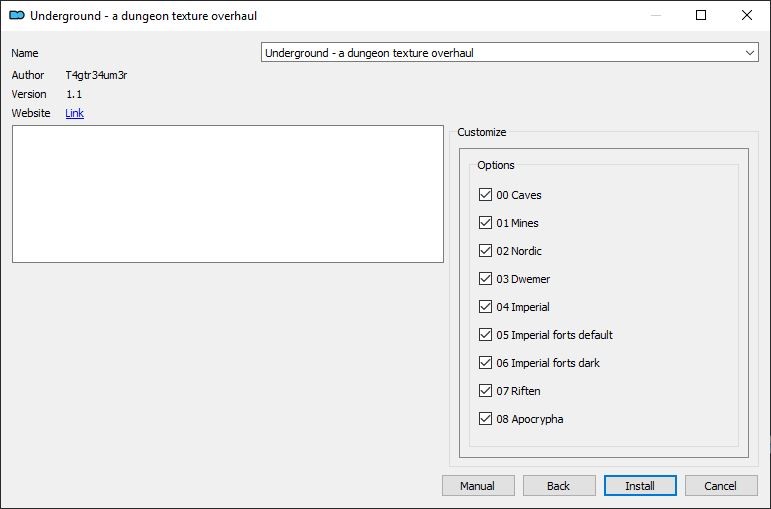Click the Manual button
The image size is (771, 509).
coord(478,486)
